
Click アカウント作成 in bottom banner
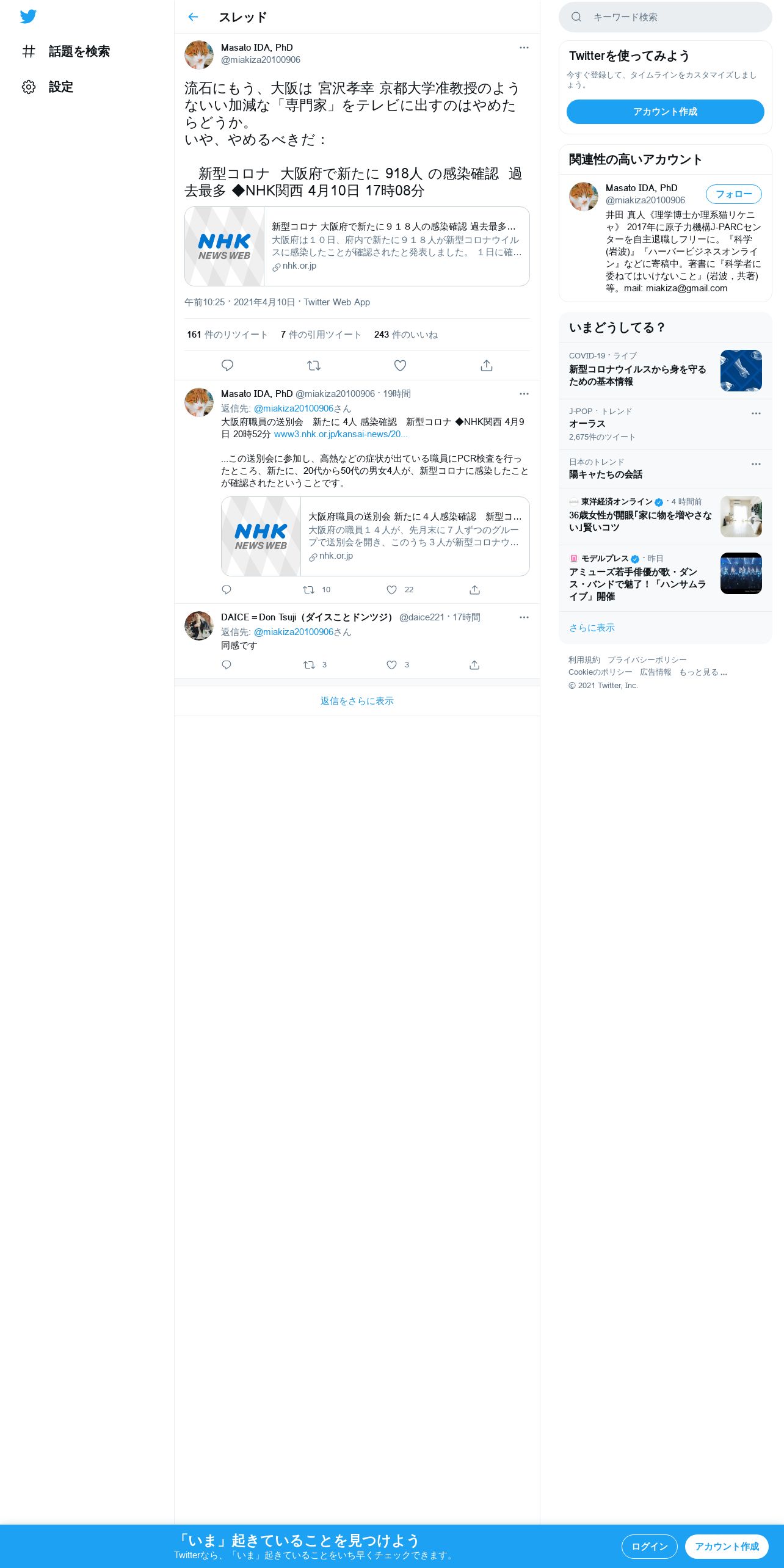pos(727,1547)
